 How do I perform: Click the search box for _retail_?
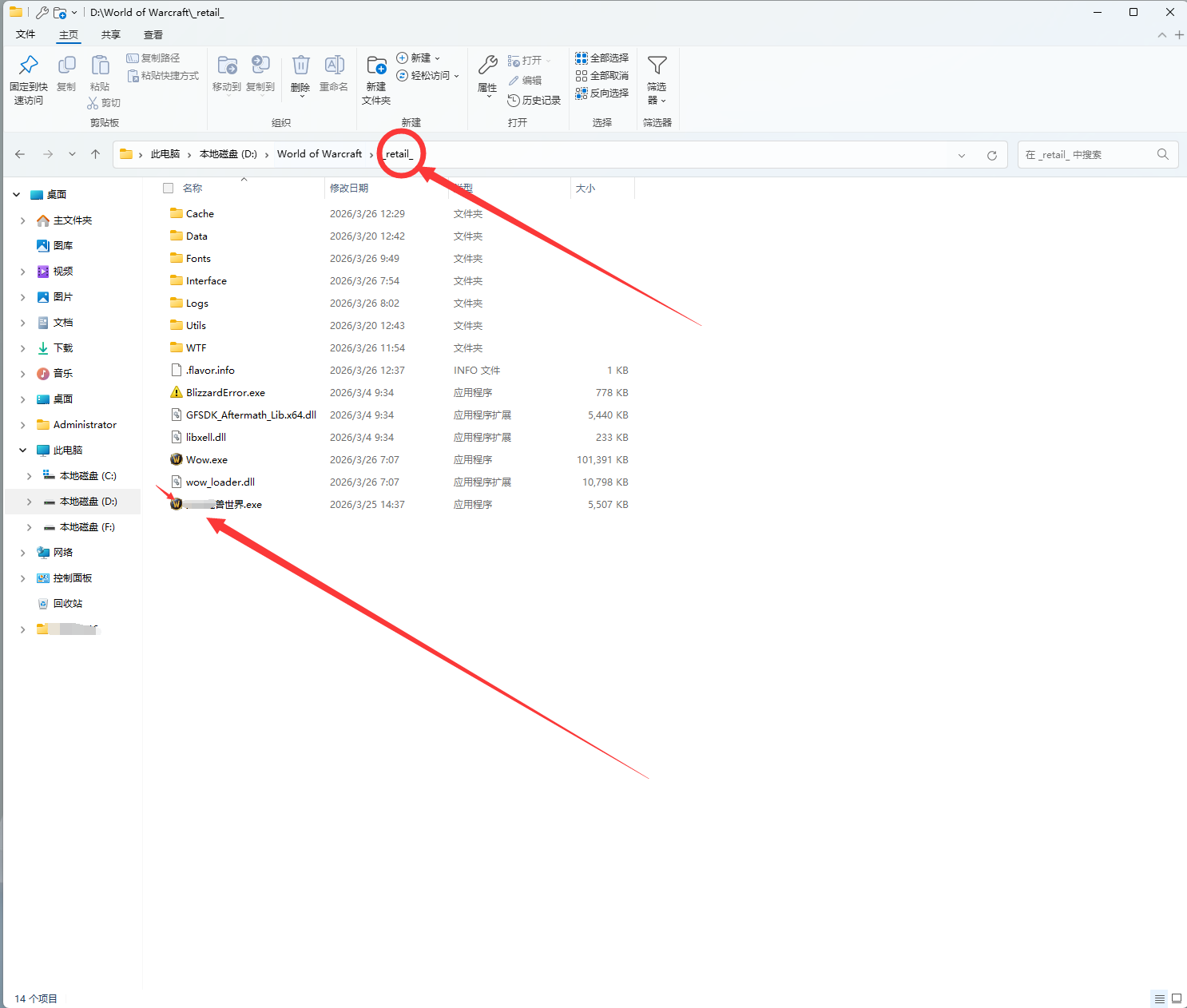point(1088,155)
